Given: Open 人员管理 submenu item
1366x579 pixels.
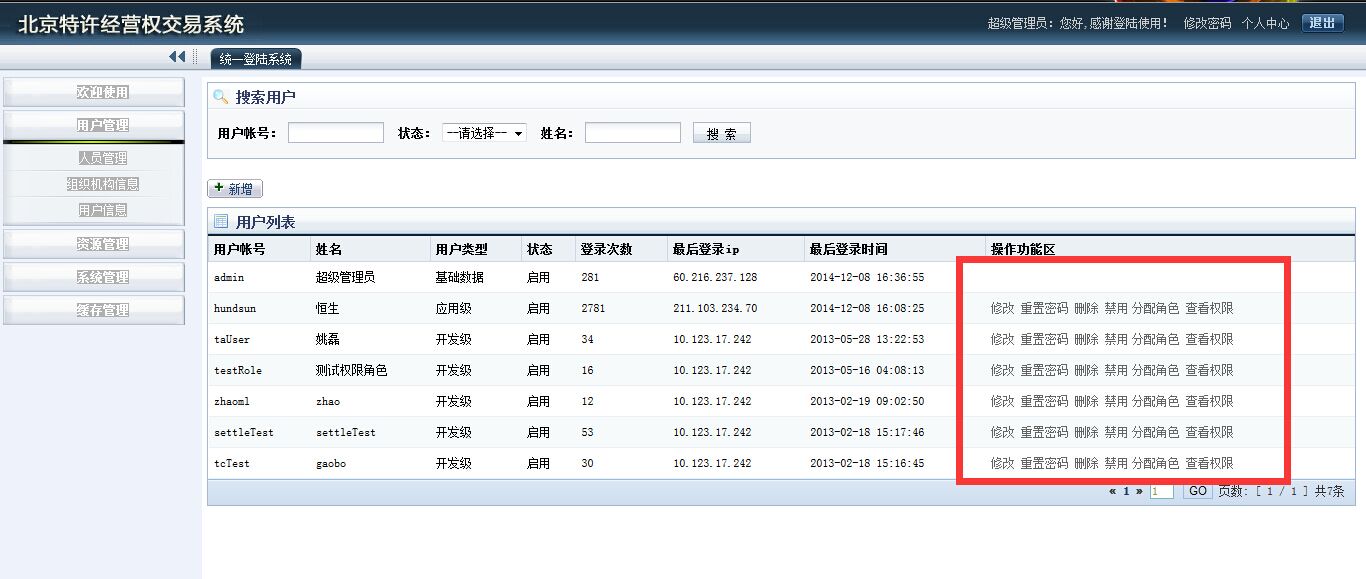Looking at the screenshot, I should [103, 158].
